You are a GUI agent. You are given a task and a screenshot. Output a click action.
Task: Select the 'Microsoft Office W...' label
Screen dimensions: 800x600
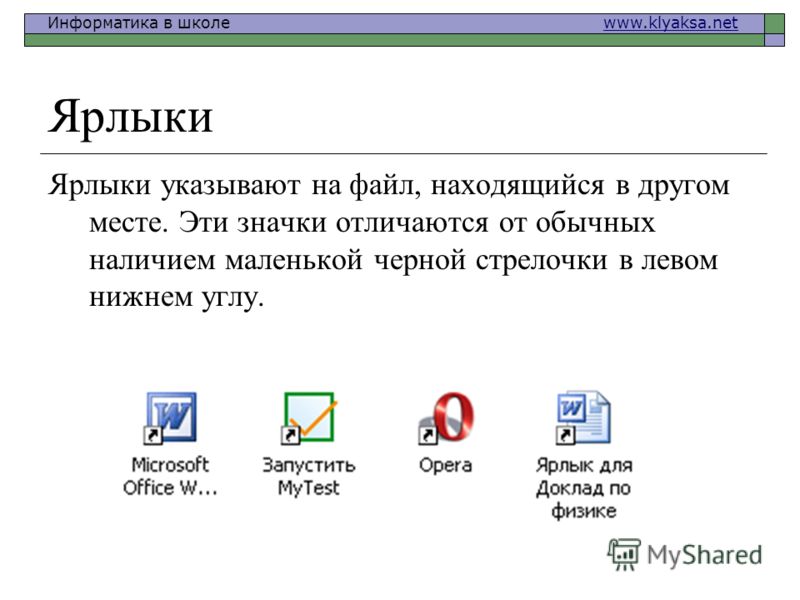[x=170, y=477]
